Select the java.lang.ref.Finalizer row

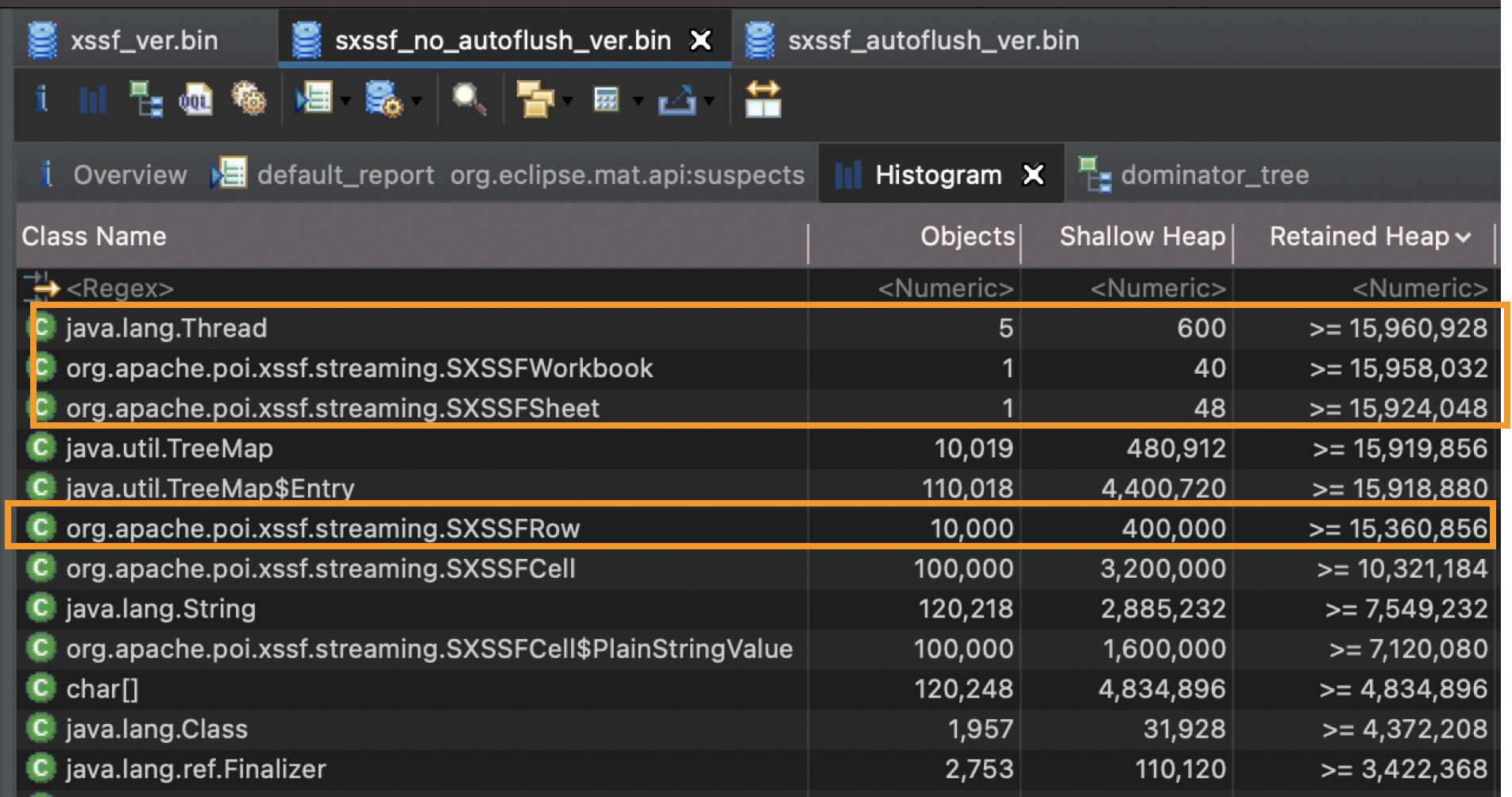[x=754, y=768]
